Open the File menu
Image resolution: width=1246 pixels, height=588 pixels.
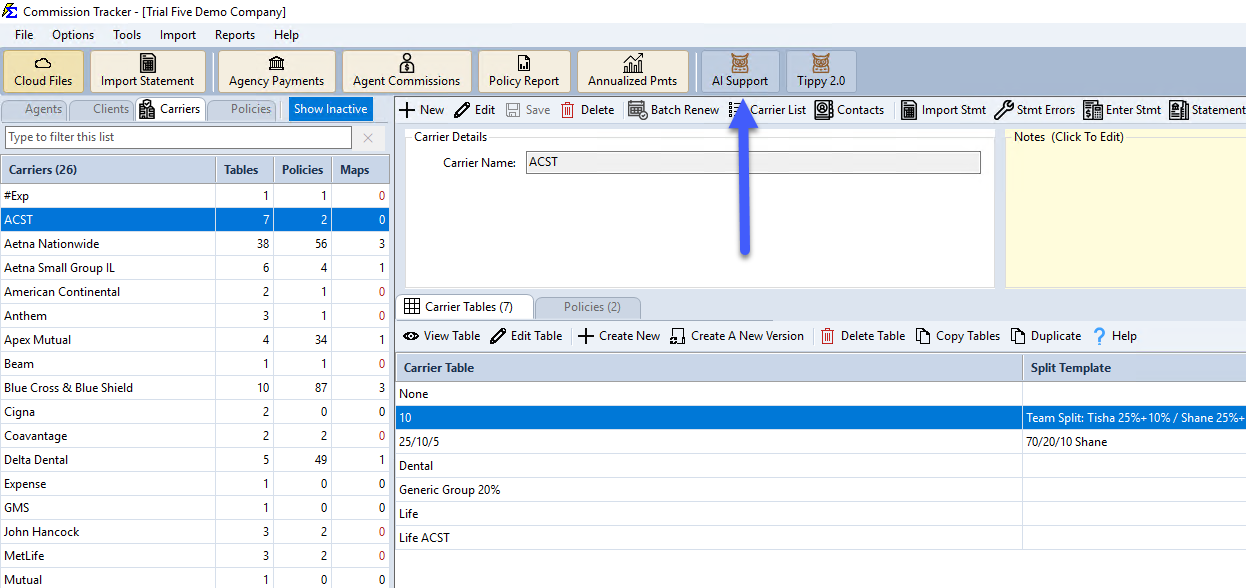coord(24,35)
